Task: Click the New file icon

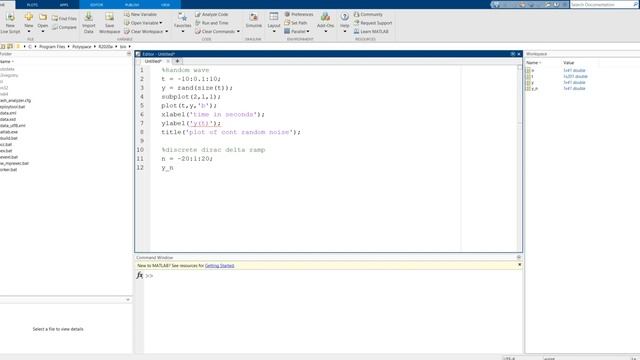Action: [x=29, y=17]
